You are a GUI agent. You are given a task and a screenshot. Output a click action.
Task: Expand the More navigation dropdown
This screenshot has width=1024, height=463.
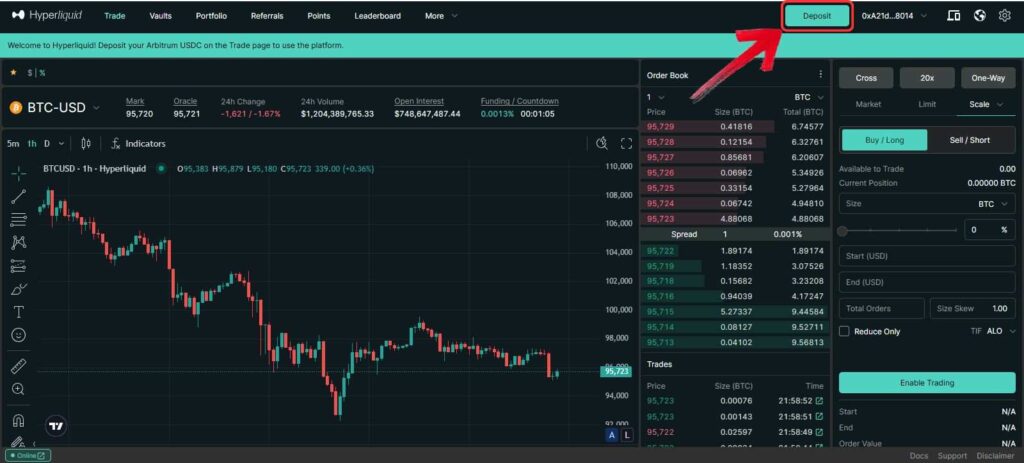441,16
